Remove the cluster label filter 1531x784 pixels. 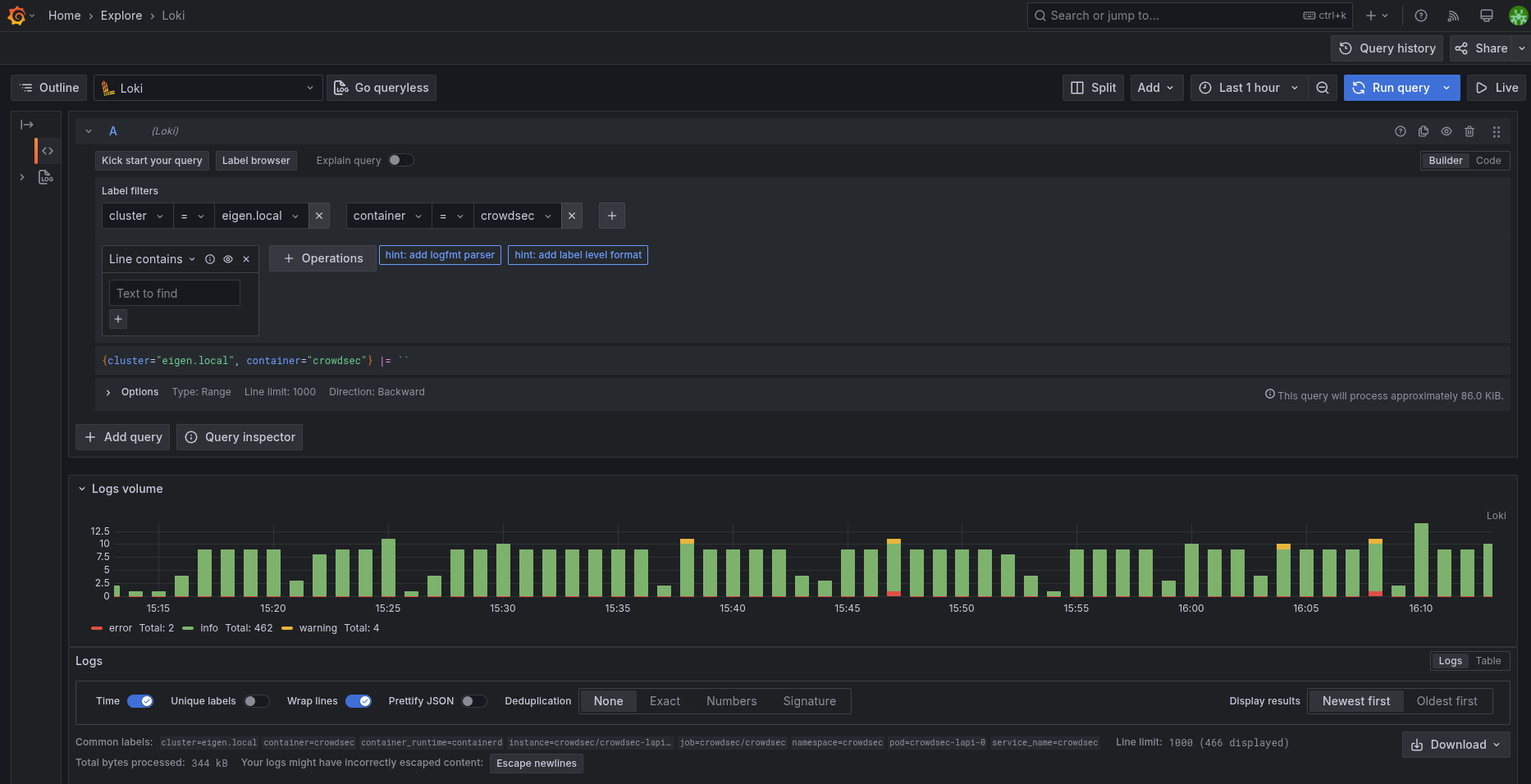(x=319, y=216)
